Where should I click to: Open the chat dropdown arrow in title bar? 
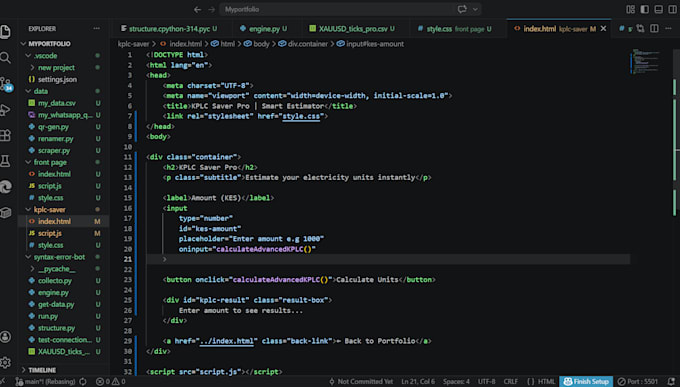point(475,9)
